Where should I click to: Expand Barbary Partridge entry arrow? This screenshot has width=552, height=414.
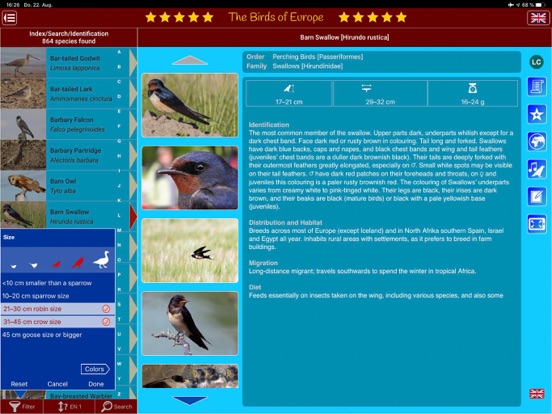click(x=133, y=155)
